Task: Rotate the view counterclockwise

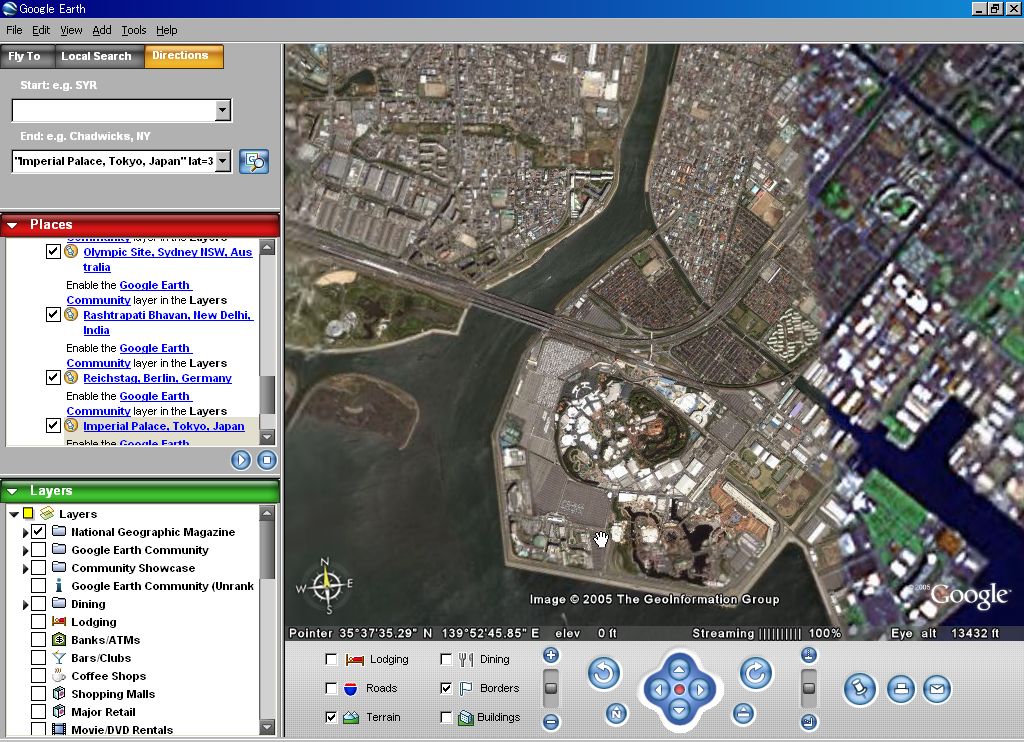Action: [603, 673]
